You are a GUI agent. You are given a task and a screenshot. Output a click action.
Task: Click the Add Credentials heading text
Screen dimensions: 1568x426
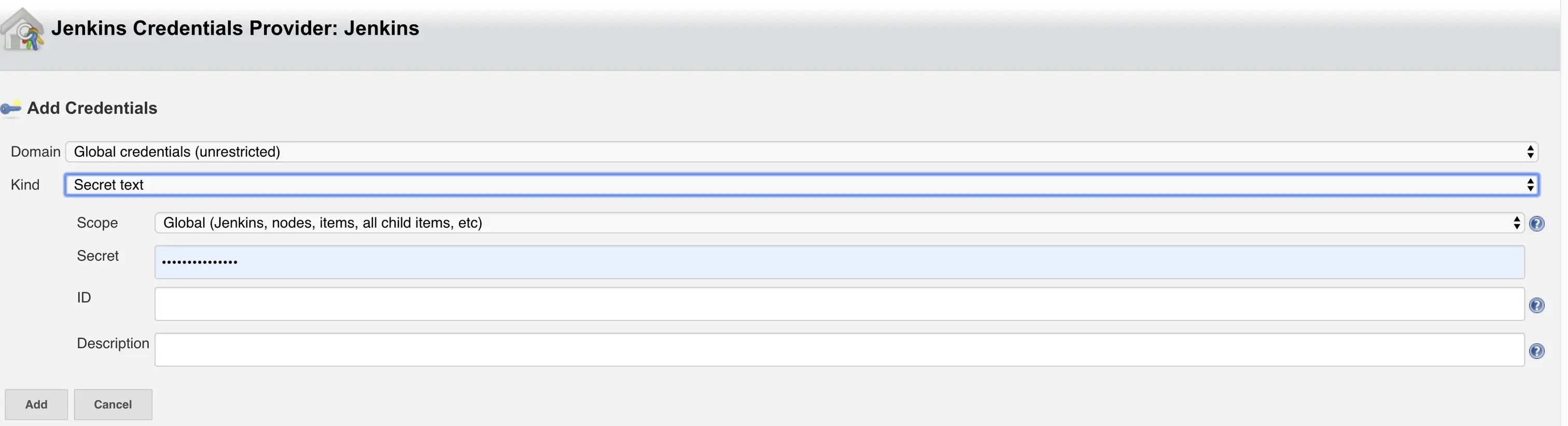click(92, 108)
